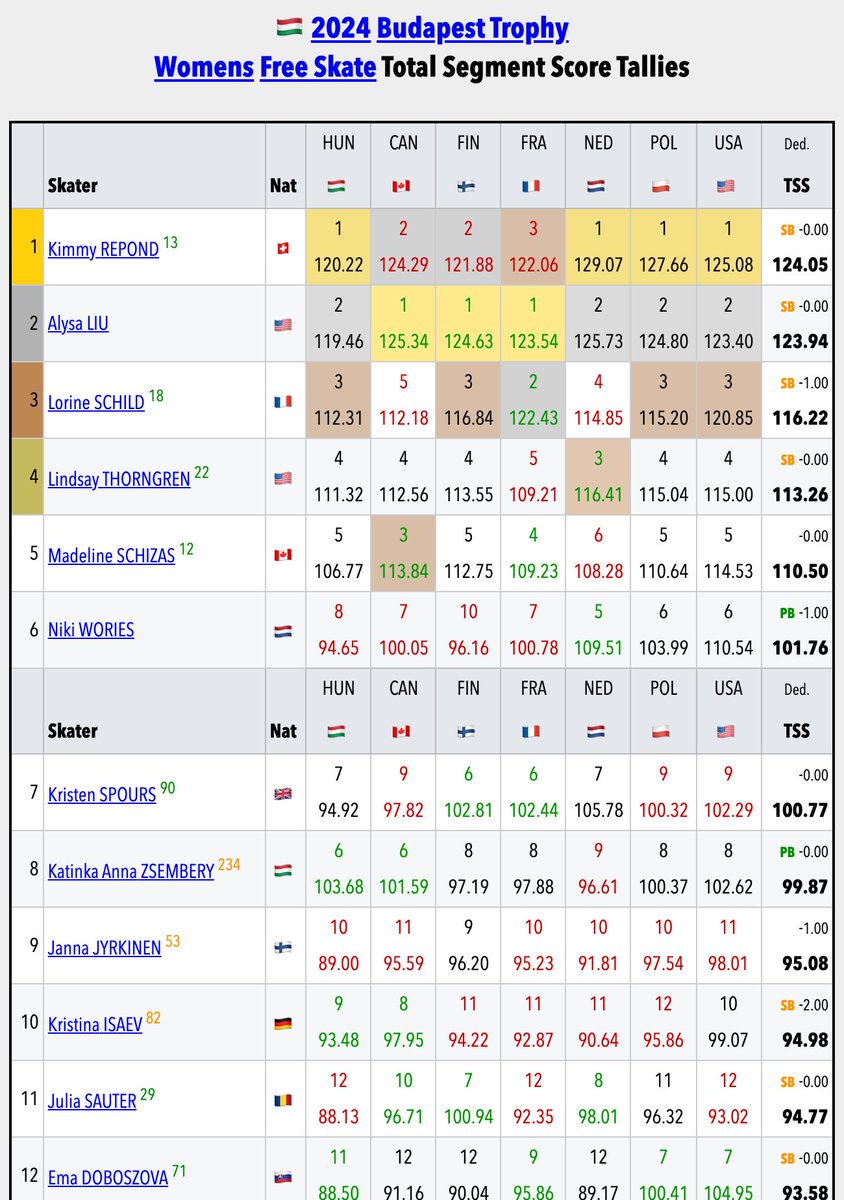Open the Niki WORIES link
This screenshot has width=844, height=1200.
pyautogui.click(x=91, y=630)
